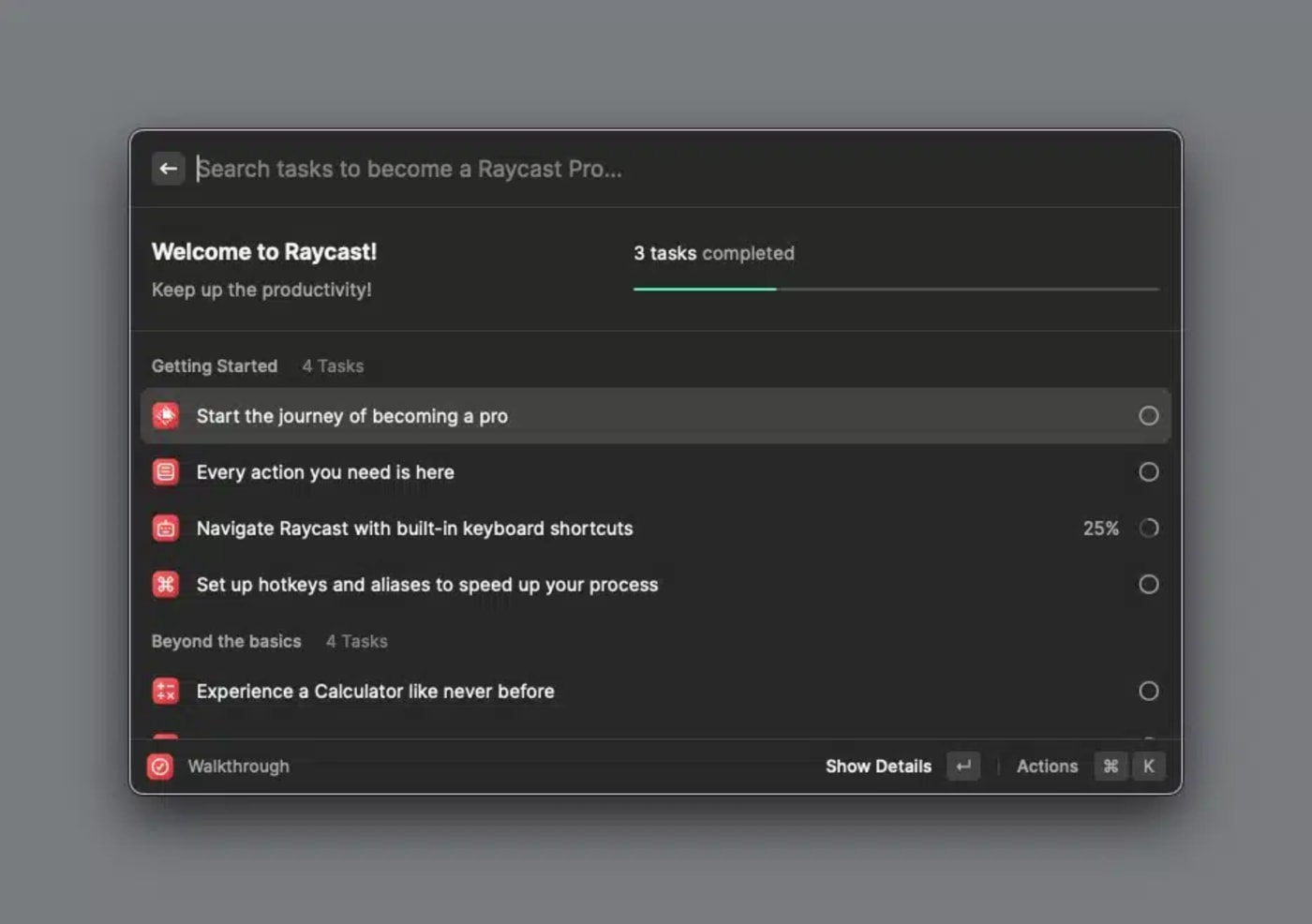This screenshot has width=1312, height=924.
Task: Toggle completion circle for Start the journey task
Action: pyautogui.click(x=1148, y=415)
